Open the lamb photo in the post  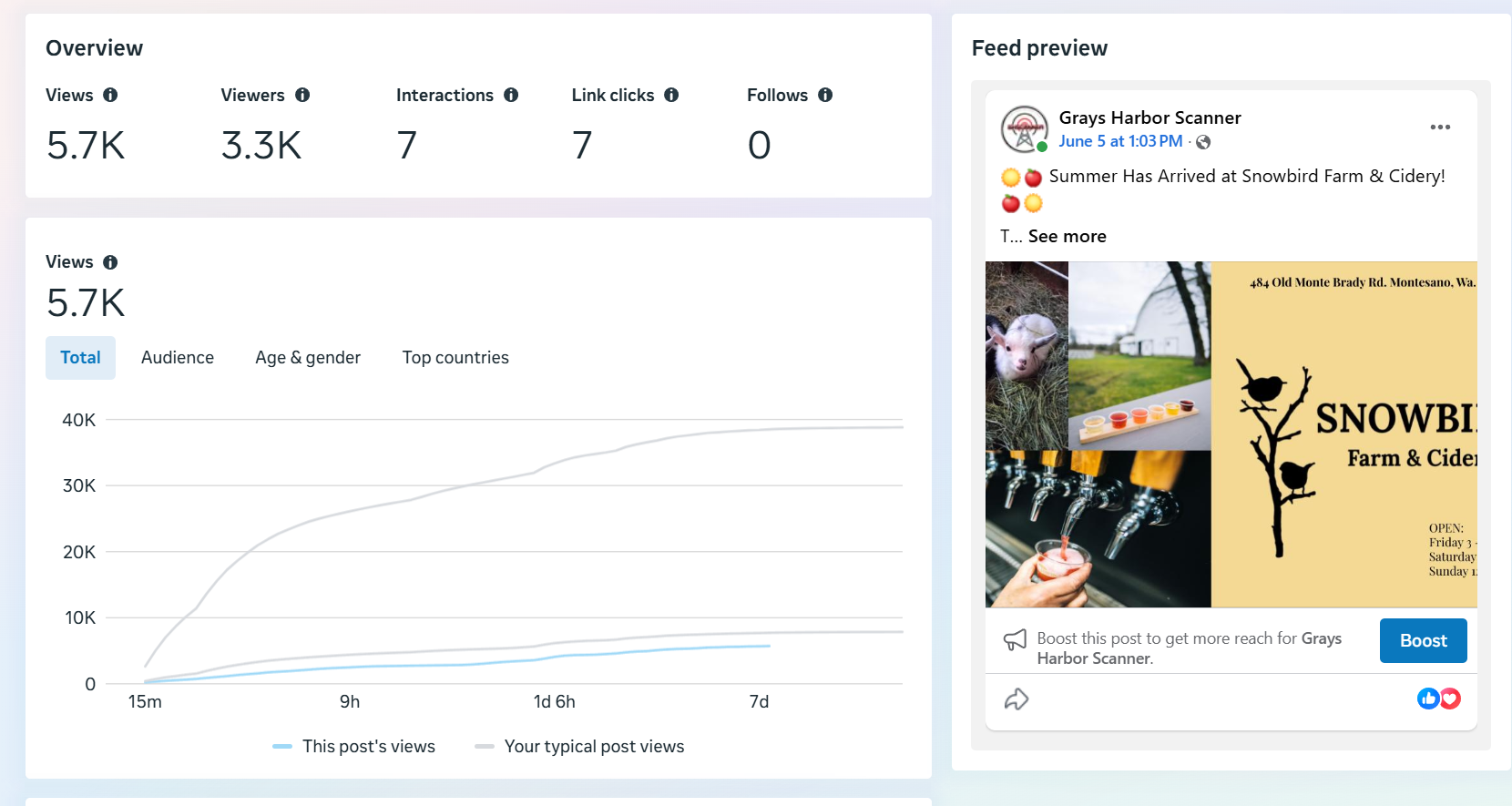(x=1027, y=356)
